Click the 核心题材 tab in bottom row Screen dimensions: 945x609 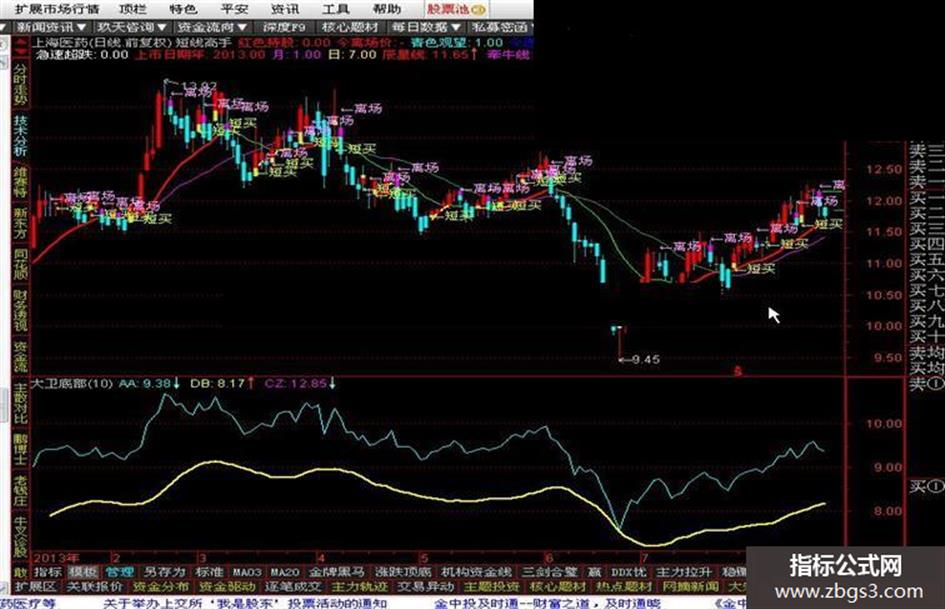click(x=557, y=586)
